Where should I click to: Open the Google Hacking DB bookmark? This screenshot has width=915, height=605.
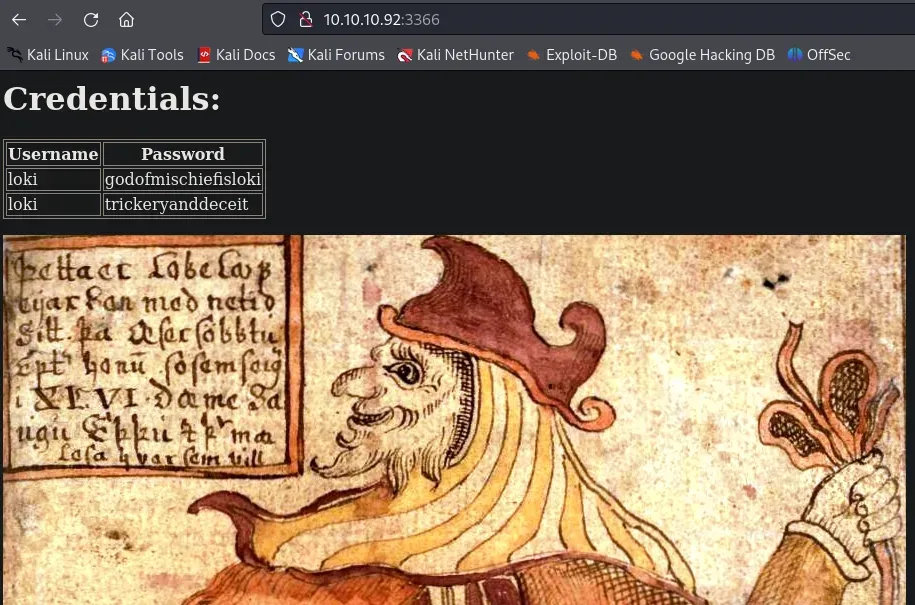coord(703,55)
